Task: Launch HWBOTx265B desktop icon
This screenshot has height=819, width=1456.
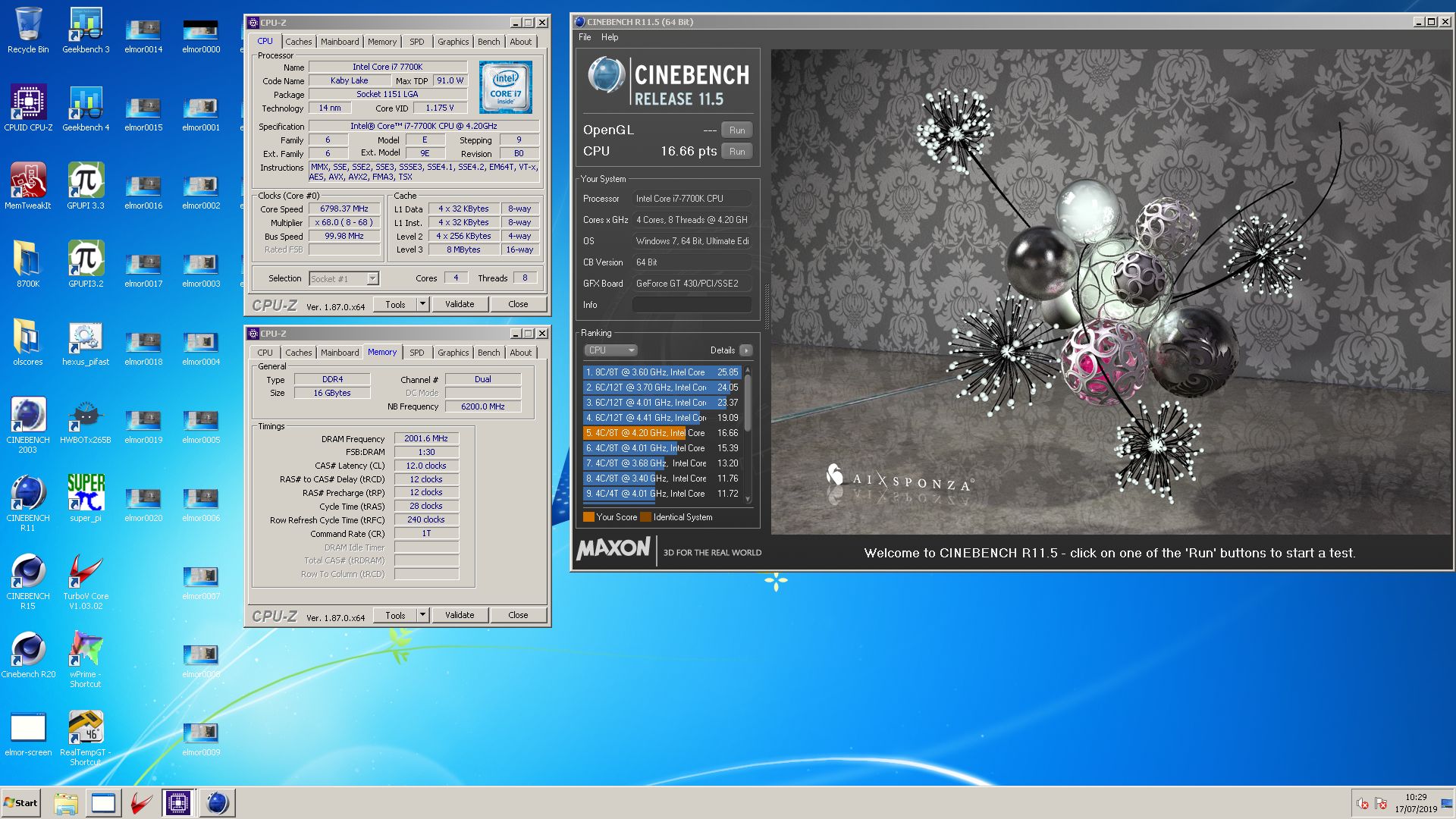Action: coord(86,421)
